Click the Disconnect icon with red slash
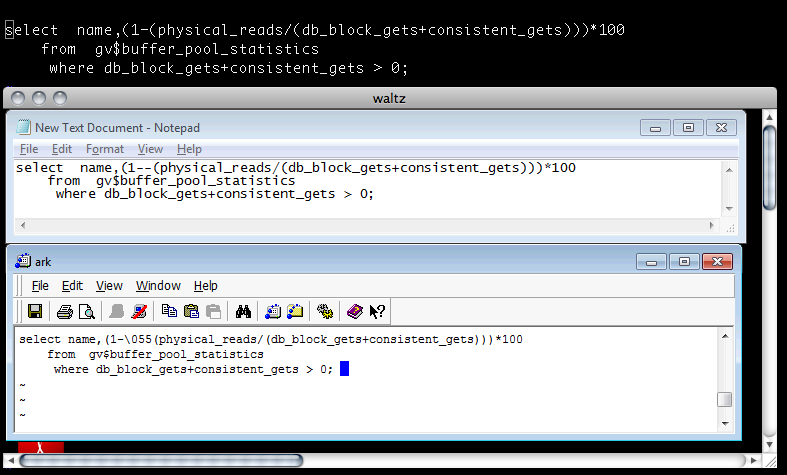787x475 pixels. click(x=139, y=312)
